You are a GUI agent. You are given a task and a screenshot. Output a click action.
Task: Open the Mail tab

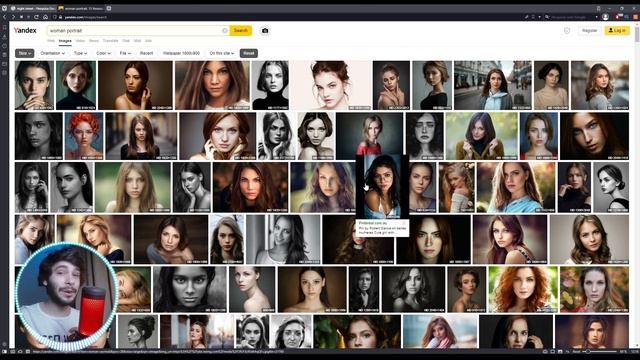click(x=138, y=41)
